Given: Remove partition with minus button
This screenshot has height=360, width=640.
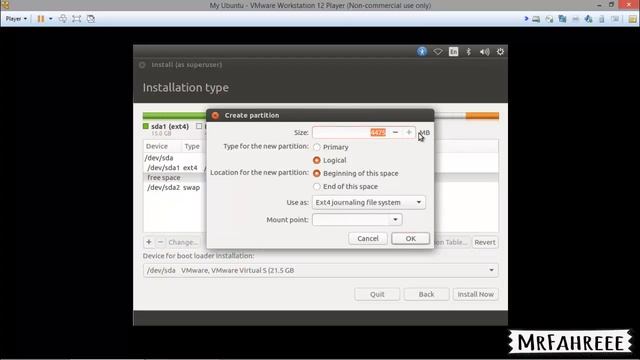Looking at the screenshot, I should point(160,242).
